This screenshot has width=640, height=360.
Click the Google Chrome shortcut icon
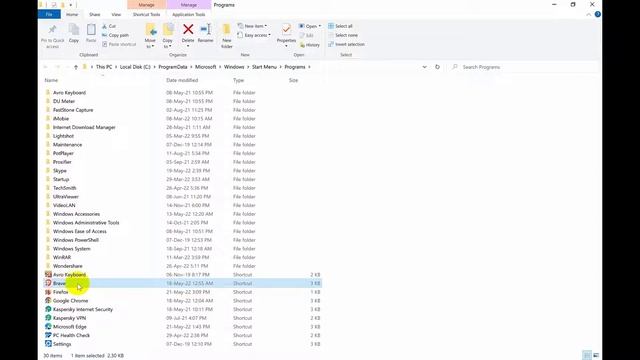tap(48, 301)
